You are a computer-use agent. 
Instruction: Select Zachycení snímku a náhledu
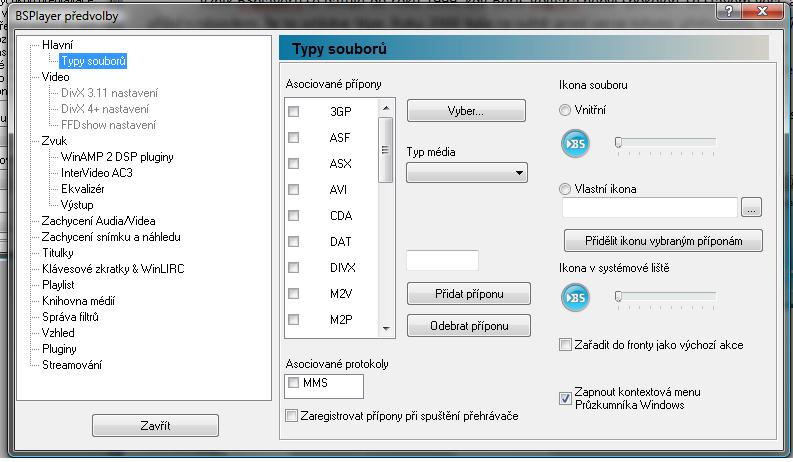point(111,237)
